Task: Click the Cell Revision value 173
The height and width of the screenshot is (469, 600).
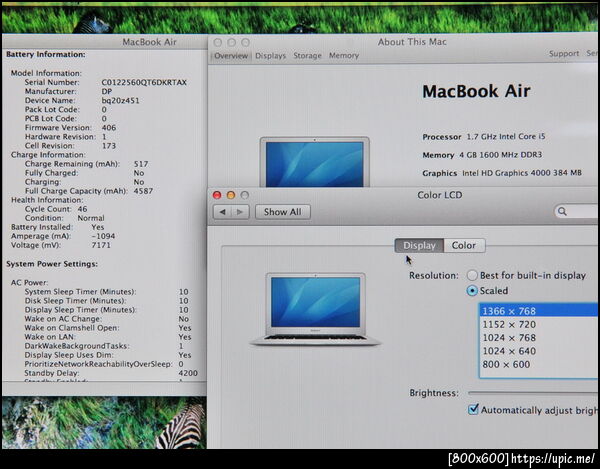Action: 109,146
